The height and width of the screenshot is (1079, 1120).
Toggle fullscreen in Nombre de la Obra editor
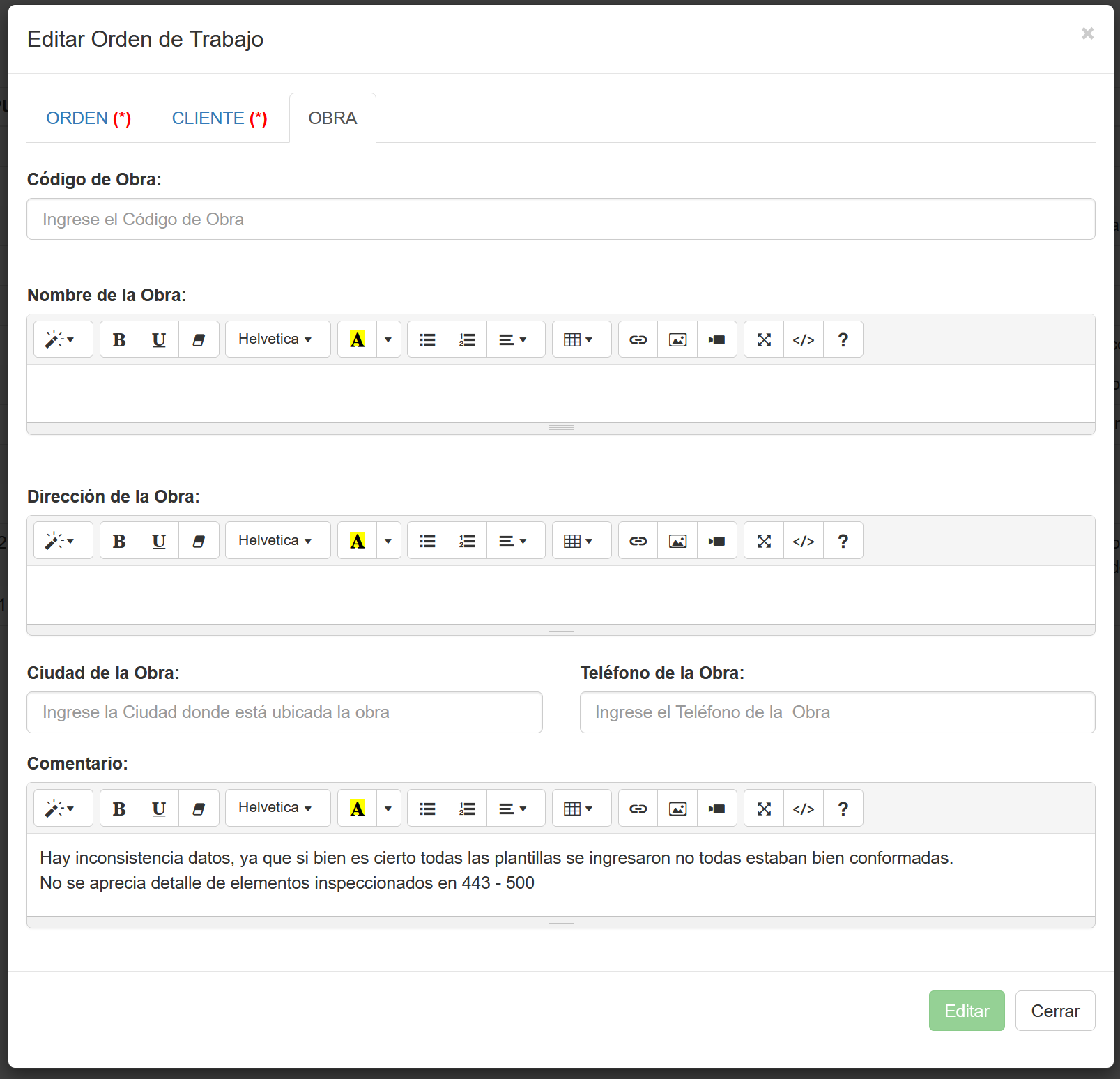pos(764,339)
